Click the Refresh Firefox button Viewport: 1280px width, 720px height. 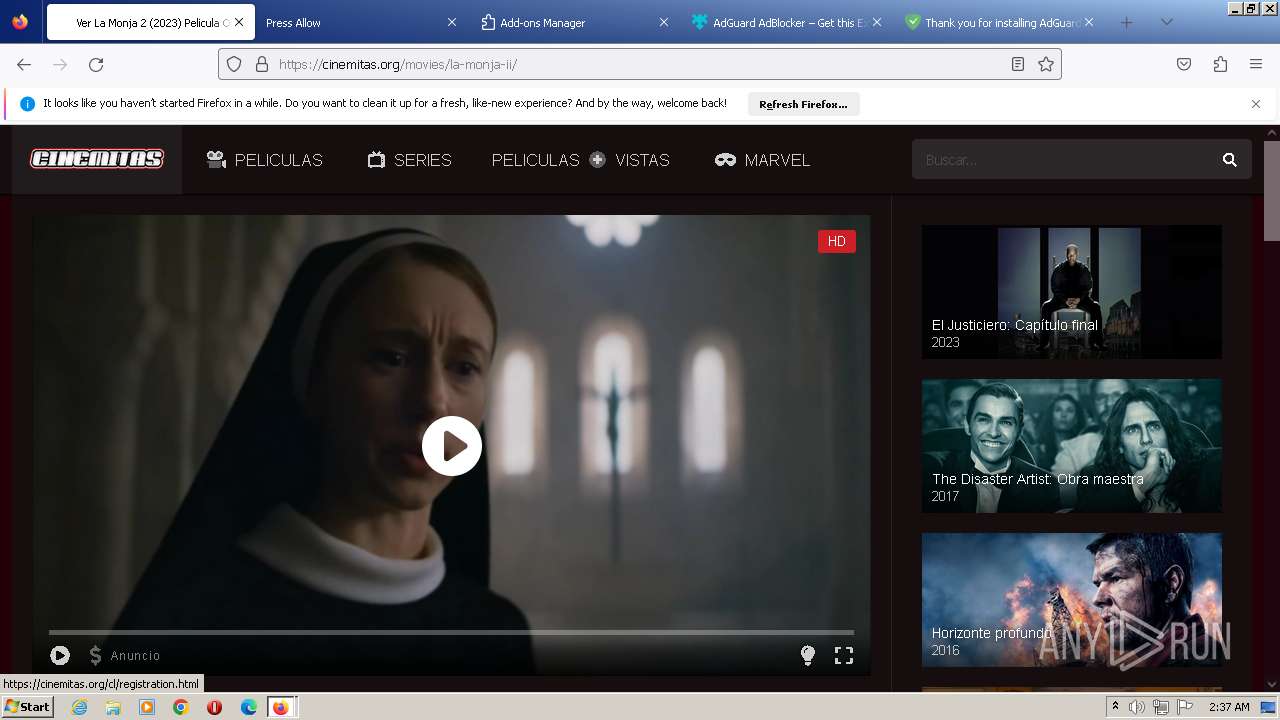tap(803, 104)
